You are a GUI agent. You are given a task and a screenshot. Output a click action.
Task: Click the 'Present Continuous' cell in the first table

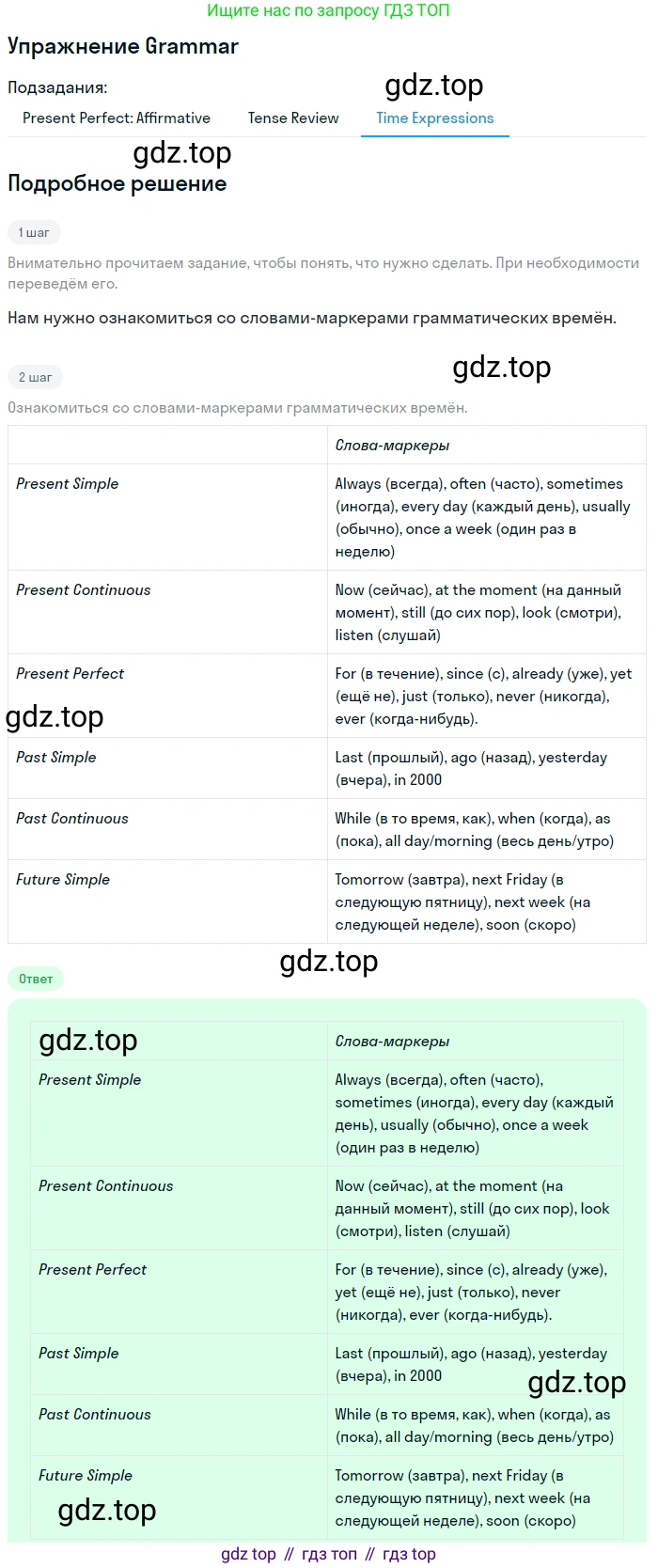(x=167, y=612)
